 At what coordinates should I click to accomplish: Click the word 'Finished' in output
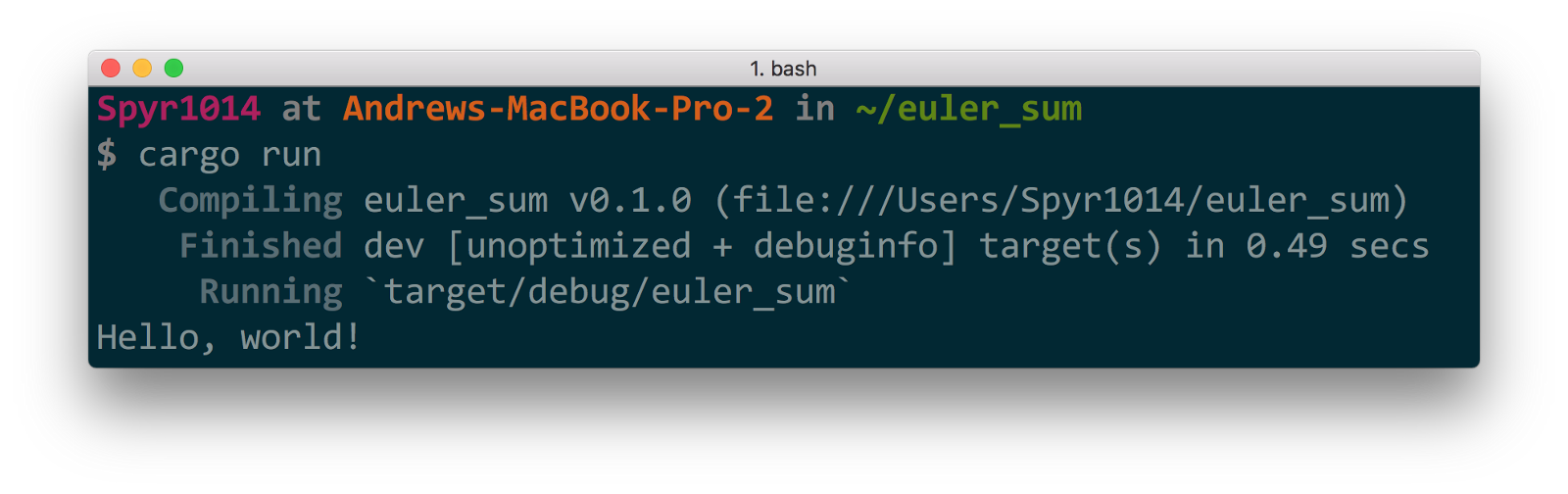click(x=261, y=245)
